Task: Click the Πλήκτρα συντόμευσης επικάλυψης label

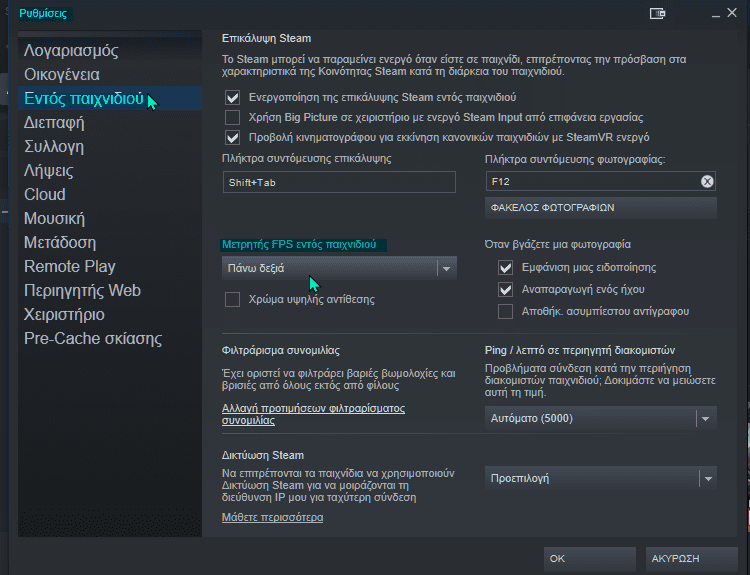Action: pyautogui.click(x=307, y=158)
